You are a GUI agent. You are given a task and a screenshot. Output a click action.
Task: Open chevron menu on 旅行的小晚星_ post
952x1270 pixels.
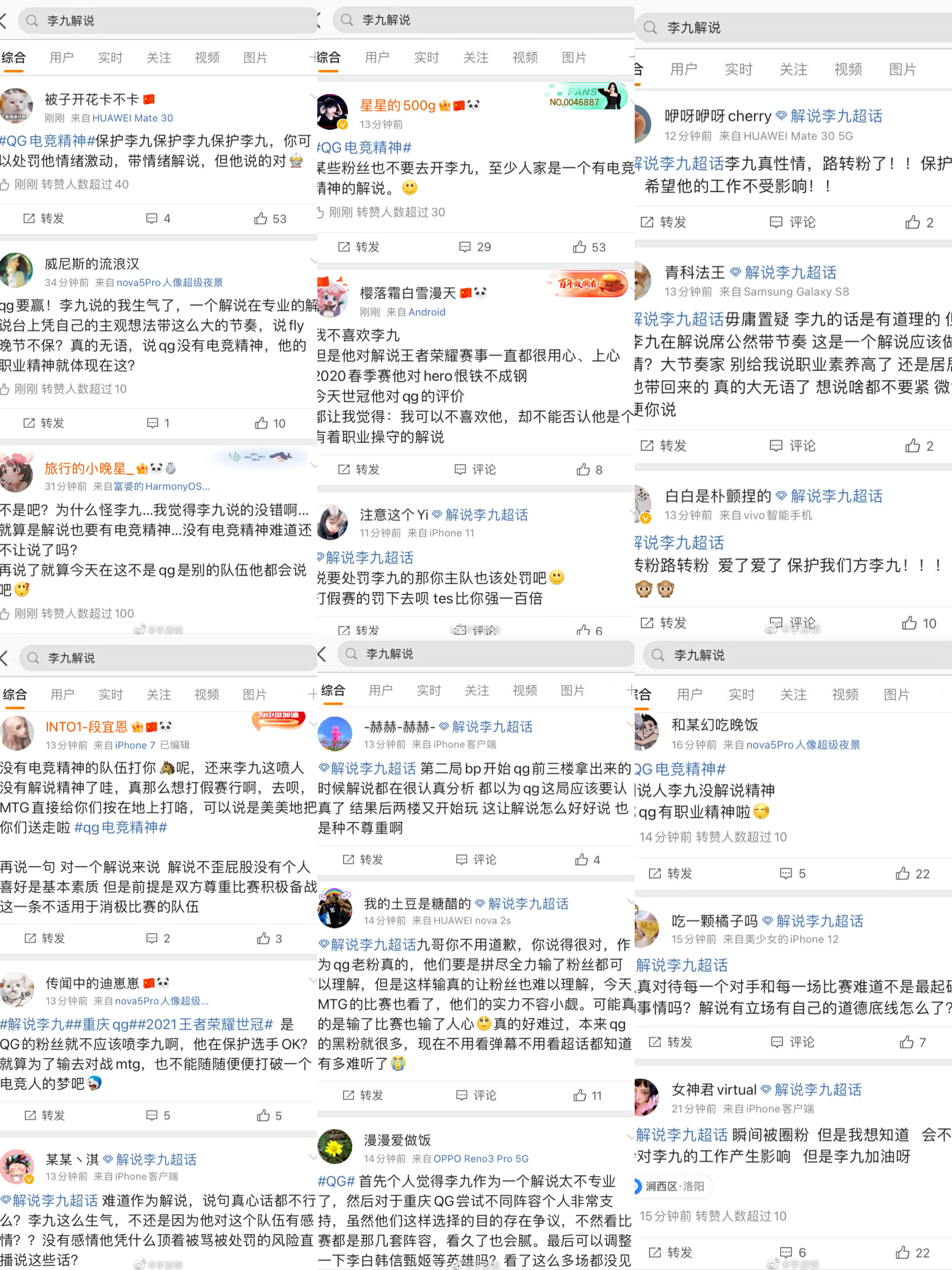point(313,465)
